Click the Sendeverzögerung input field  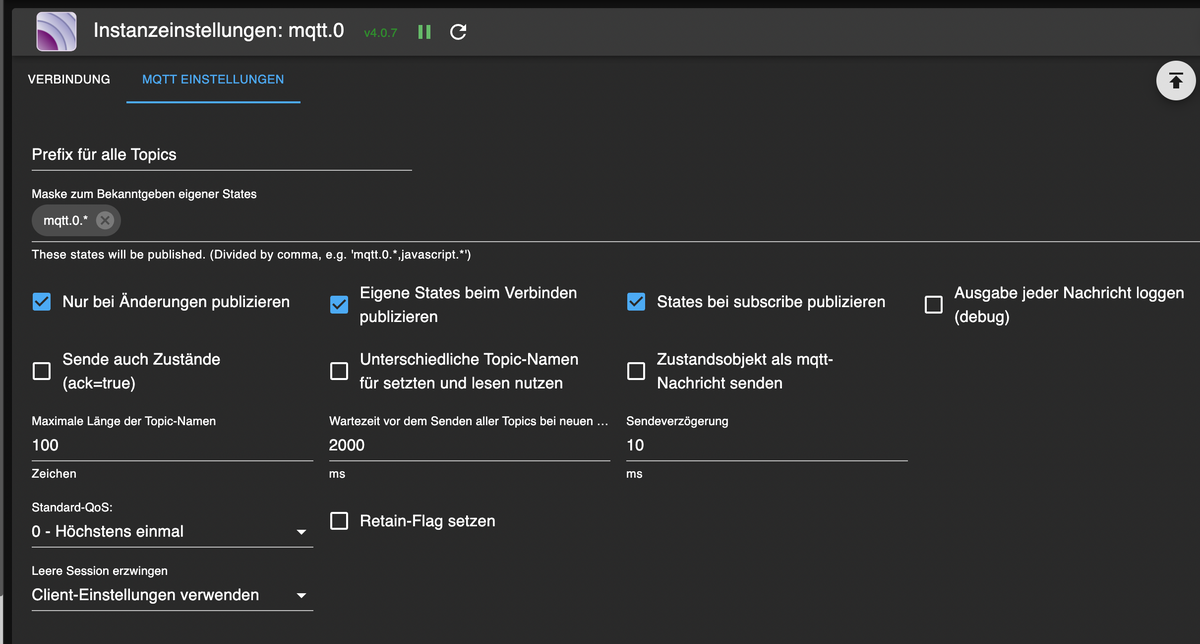tap(766, 445)
